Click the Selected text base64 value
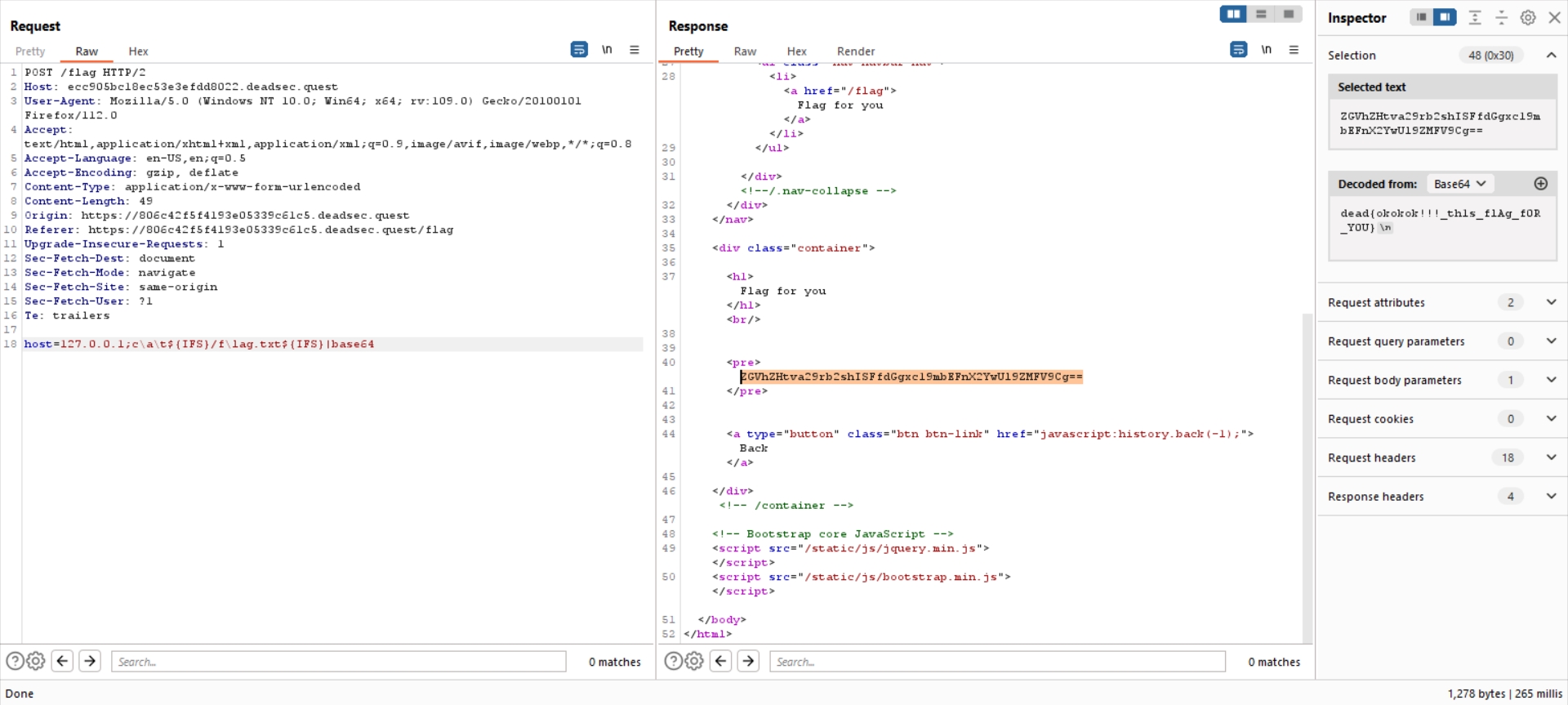 click(1440, 123)
